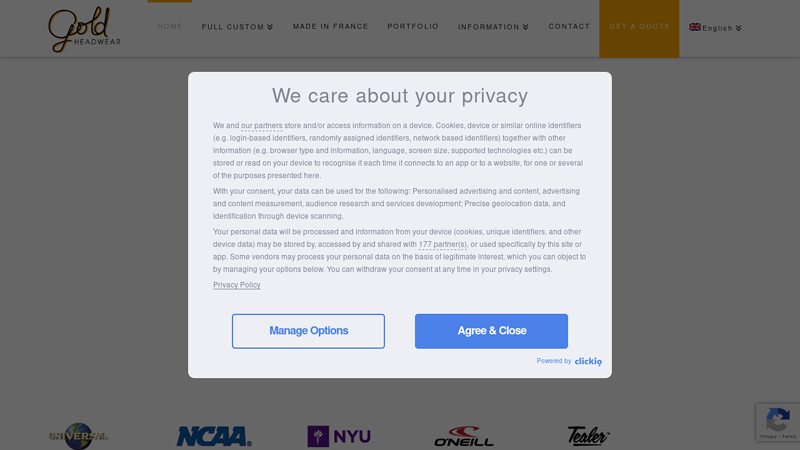Click the Clickio powered-by logo
This screenshot has height=450, width=800.
click(x=588, y=361)
